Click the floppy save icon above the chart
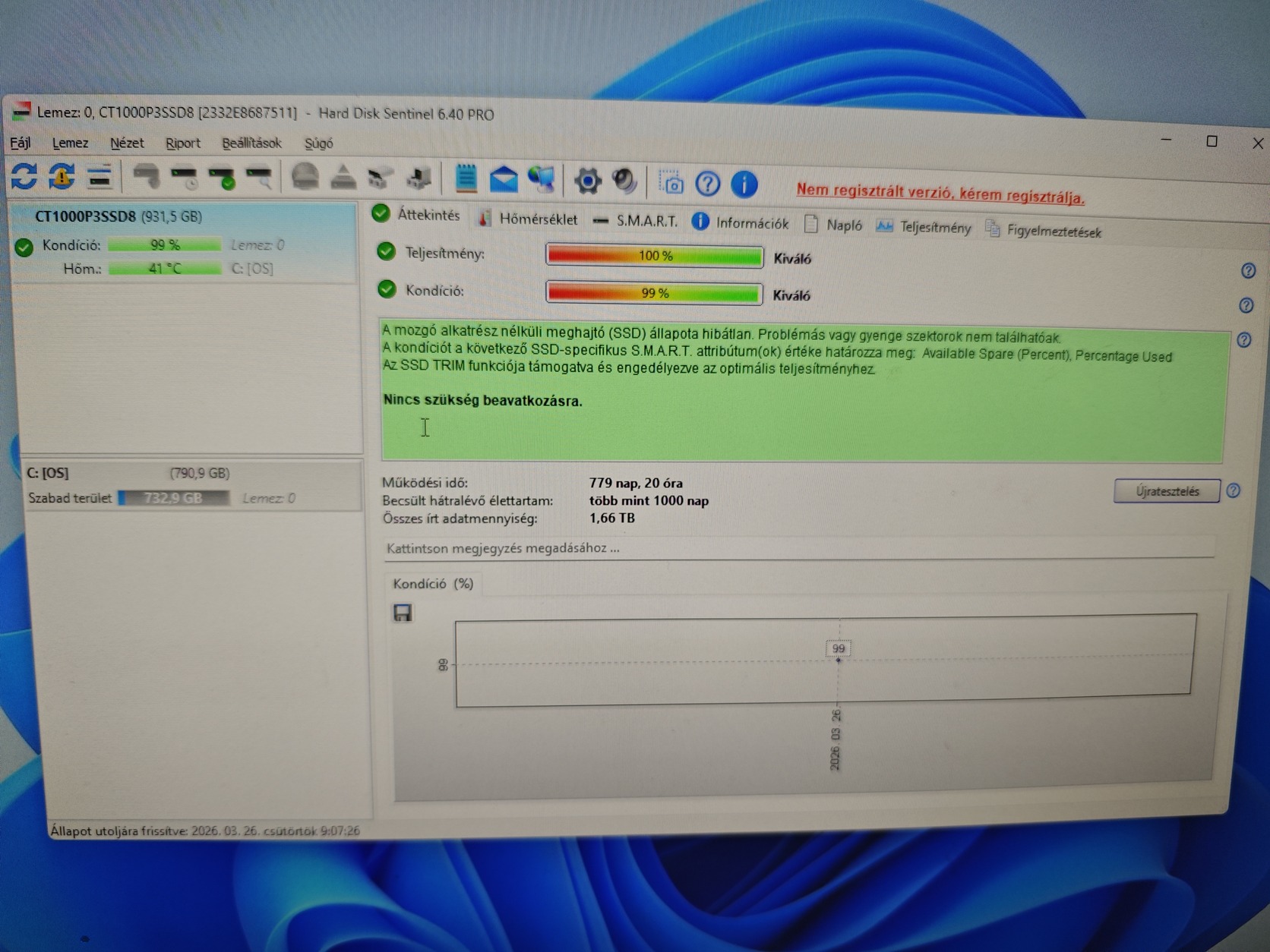 (403, 613)
